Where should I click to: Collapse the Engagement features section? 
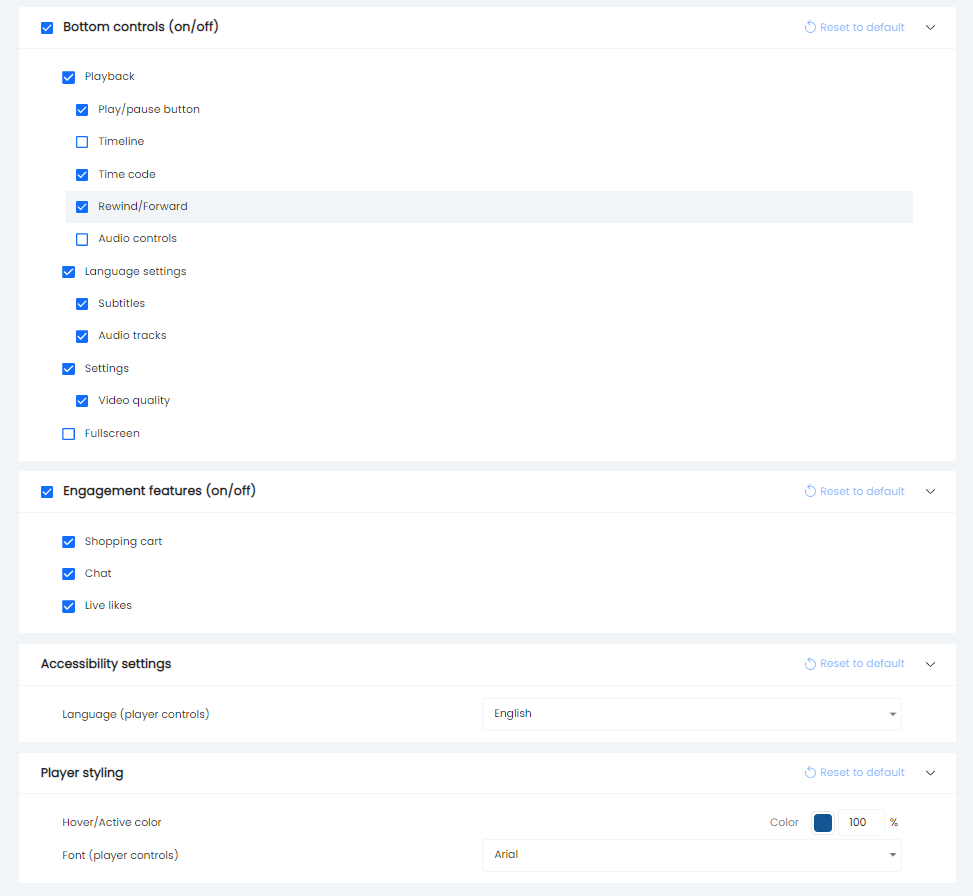click(930, 491)
